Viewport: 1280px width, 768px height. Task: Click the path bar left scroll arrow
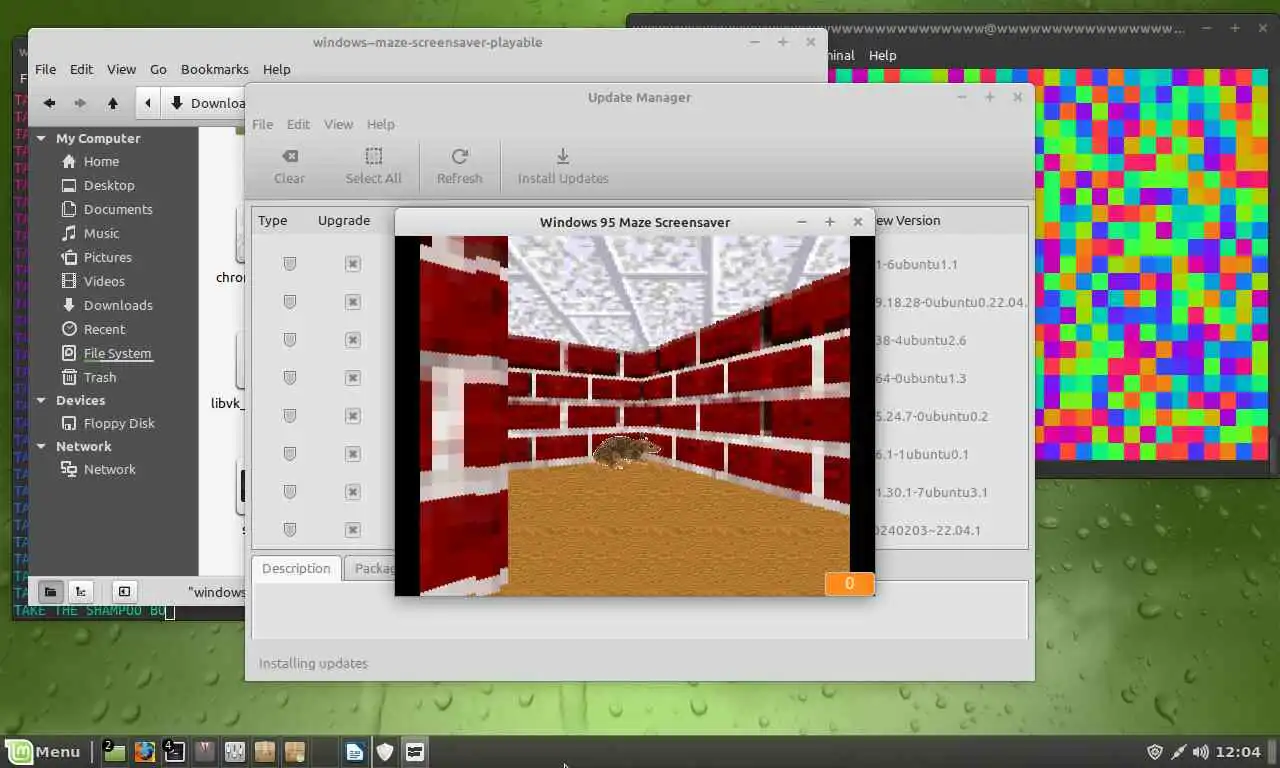click(x=148, y=103)
